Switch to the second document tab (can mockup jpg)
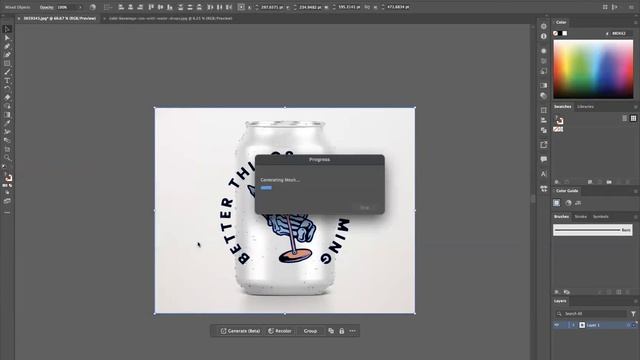This screenshot has width=640, height=360. pyautogui.click(x=170, y=18)
